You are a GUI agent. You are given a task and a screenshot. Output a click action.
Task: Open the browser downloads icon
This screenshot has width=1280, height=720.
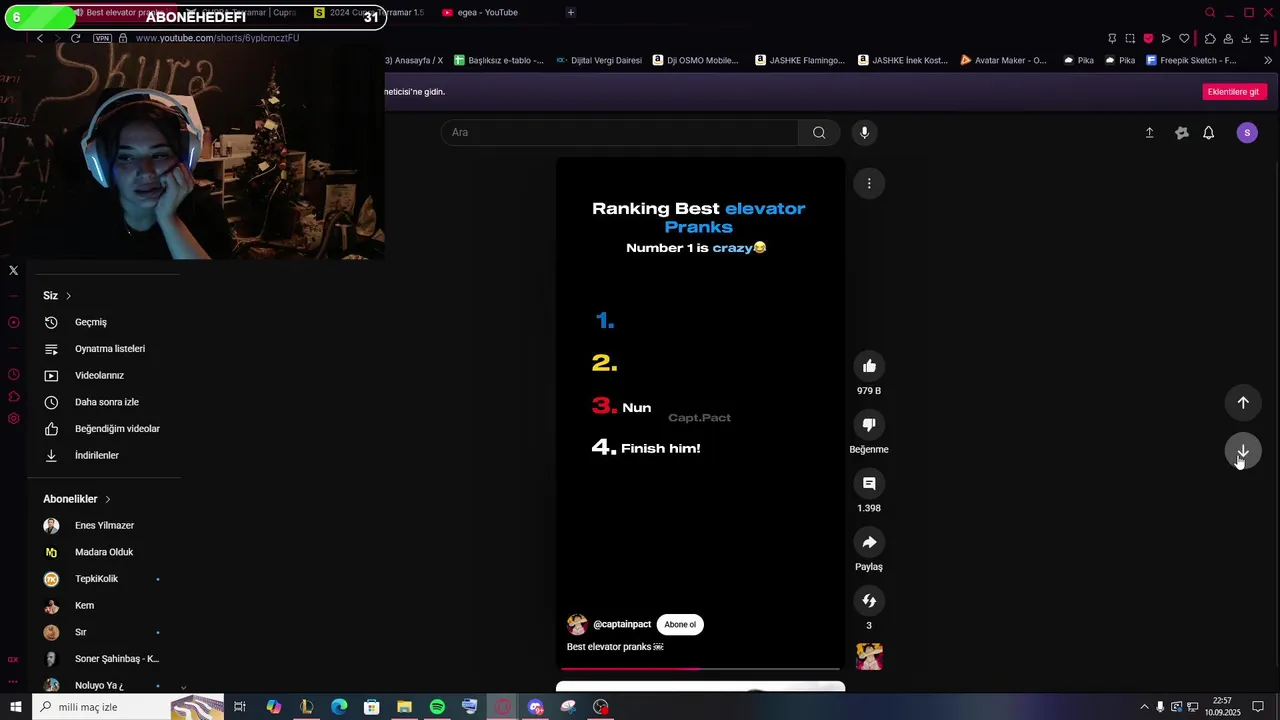1246,38
